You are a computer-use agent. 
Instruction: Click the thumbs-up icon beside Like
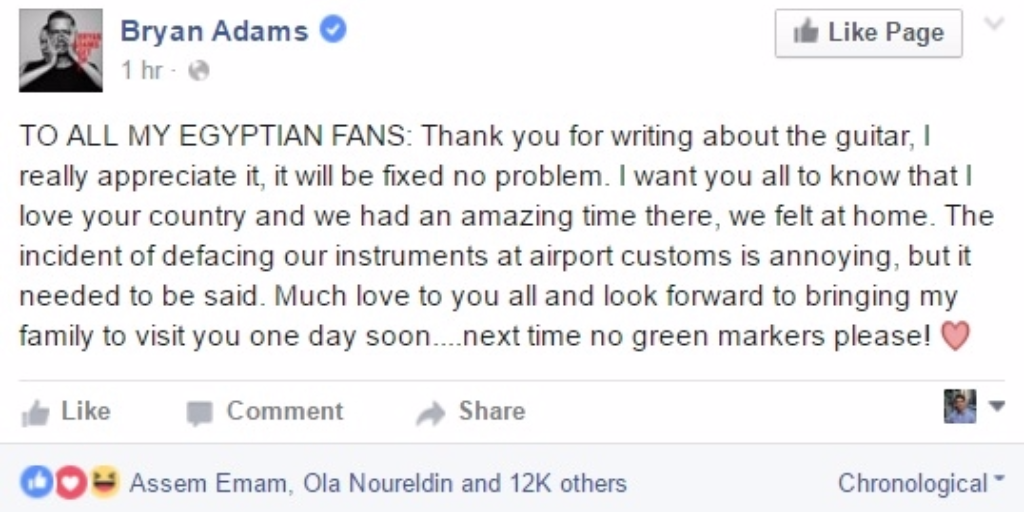point(35,413)
